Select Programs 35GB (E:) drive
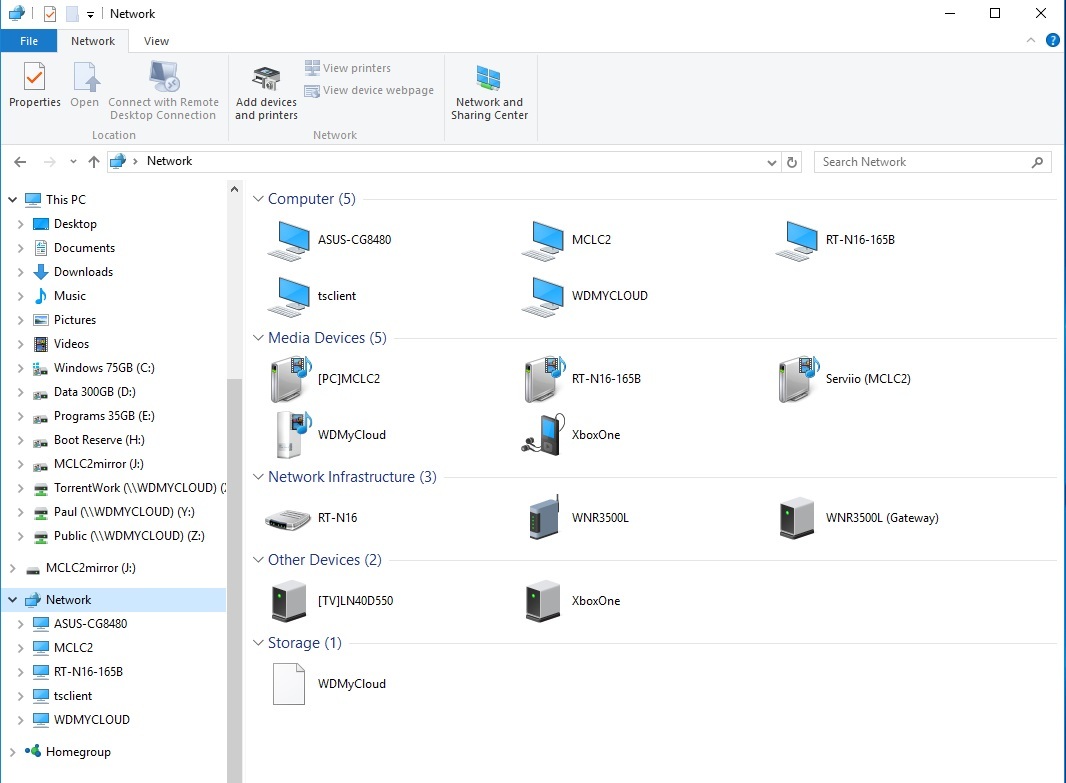 (x=104, y=416)
